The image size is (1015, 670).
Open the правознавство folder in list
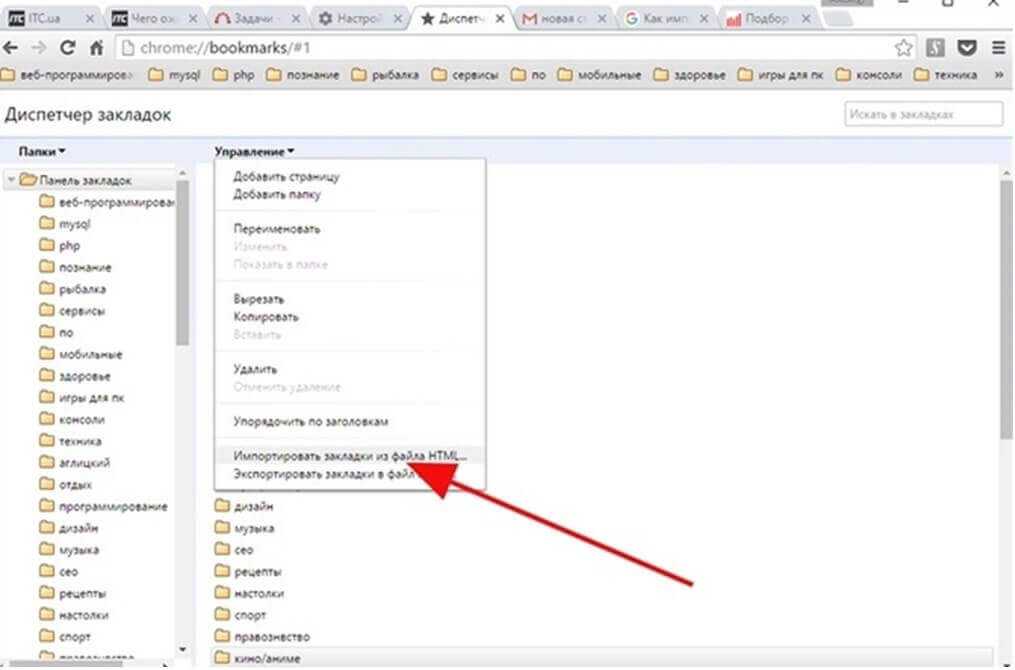(262, 637)
